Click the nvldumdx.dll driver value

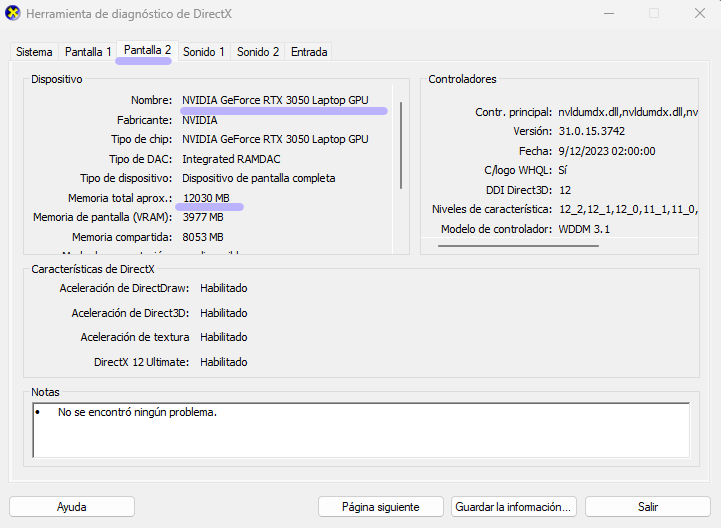(628, 112)
